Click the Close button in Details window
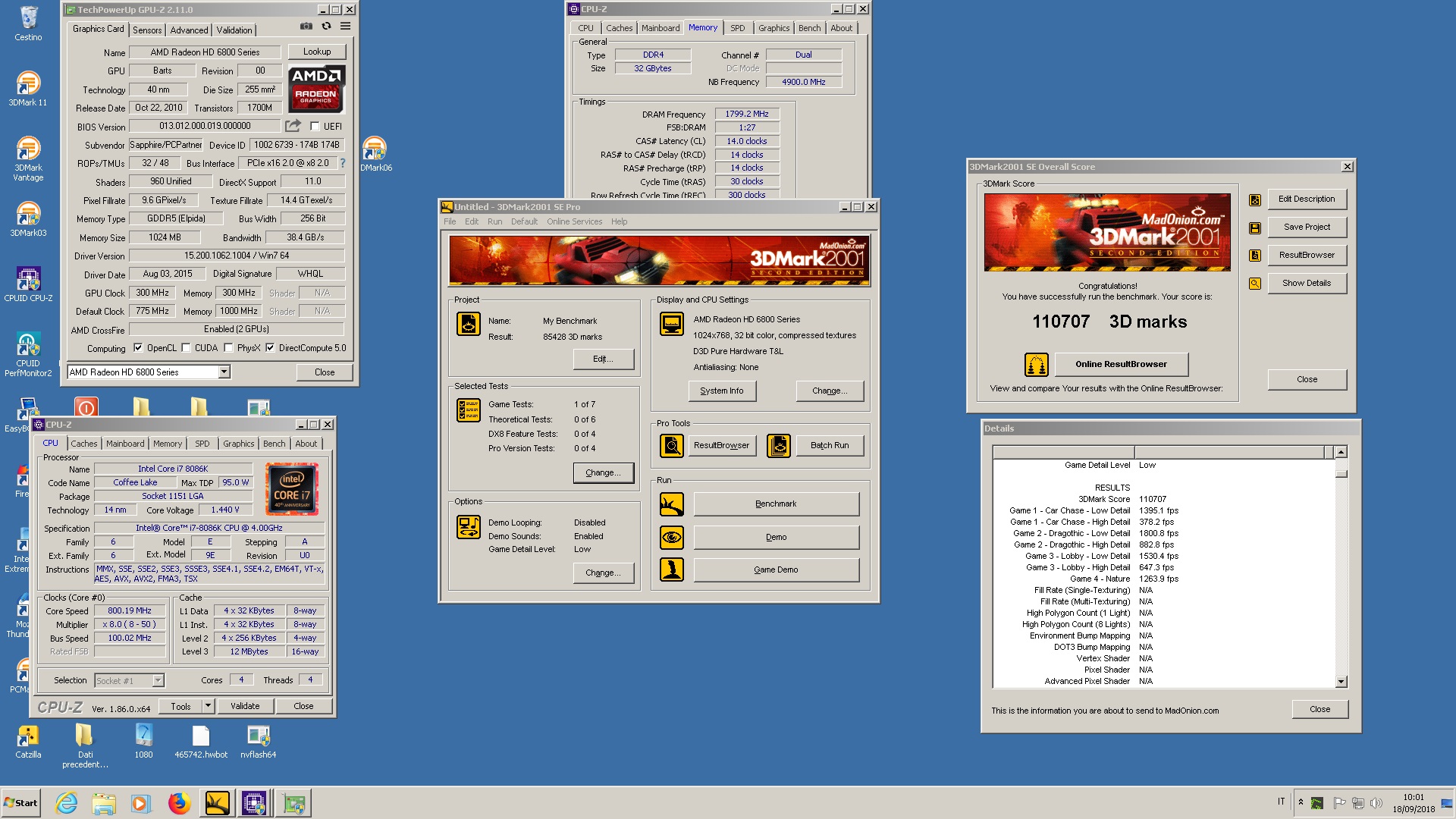Image resolution: width=1456 pixels, height=819 pixels. point(1319,710)
